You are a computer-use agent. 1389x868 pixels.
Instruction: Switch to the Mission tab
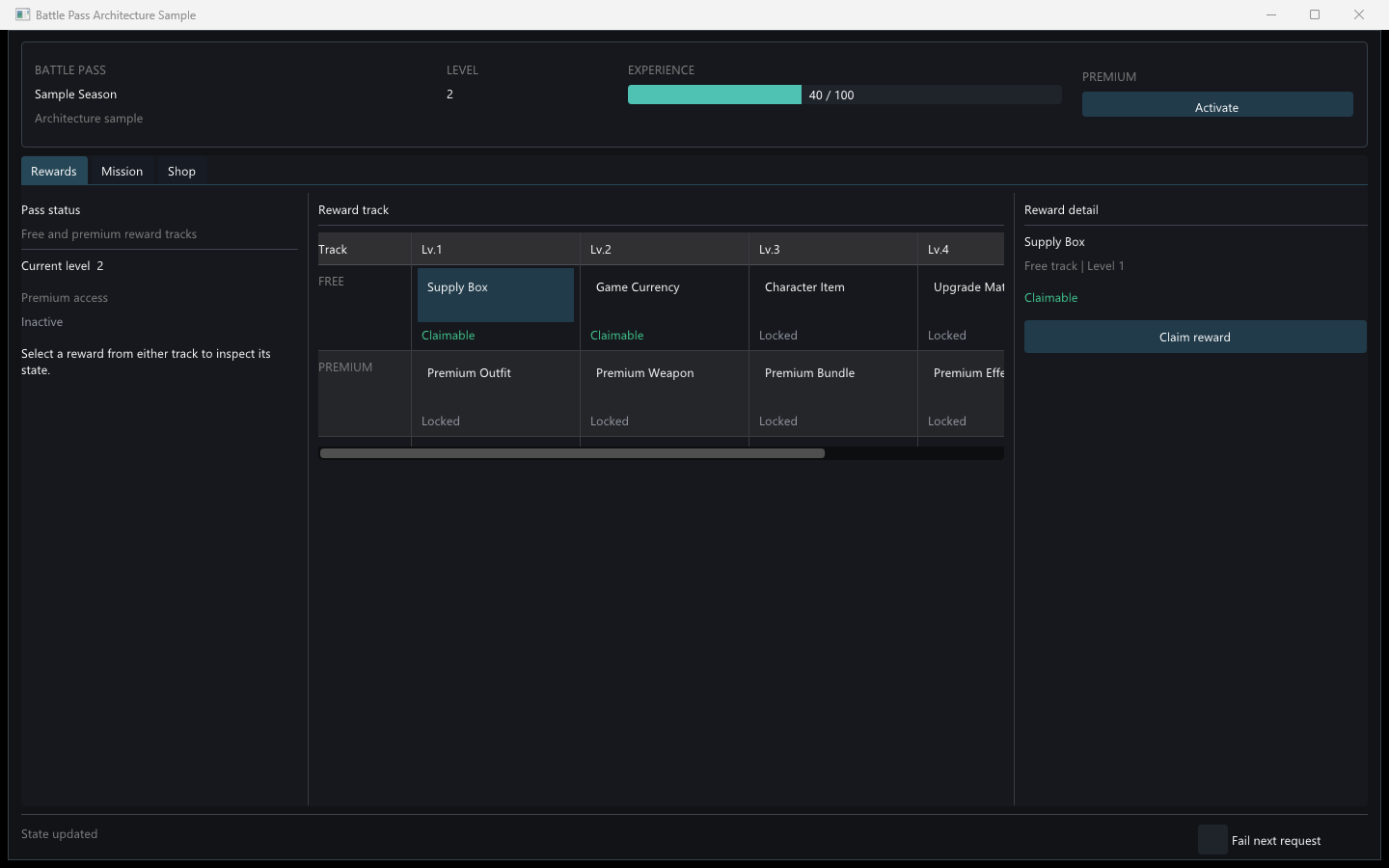pyautogui.click(x=122, y=171)
